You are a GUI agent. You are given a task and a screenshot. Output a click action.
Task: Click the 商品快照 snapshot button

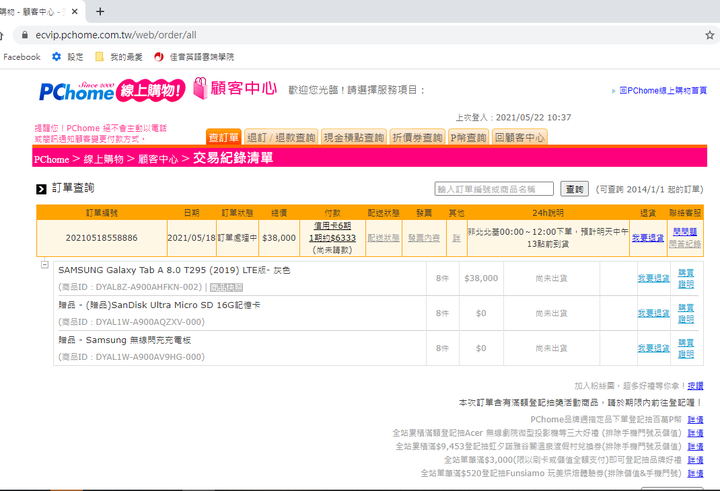pyautogui.click(x=226, y=288)
